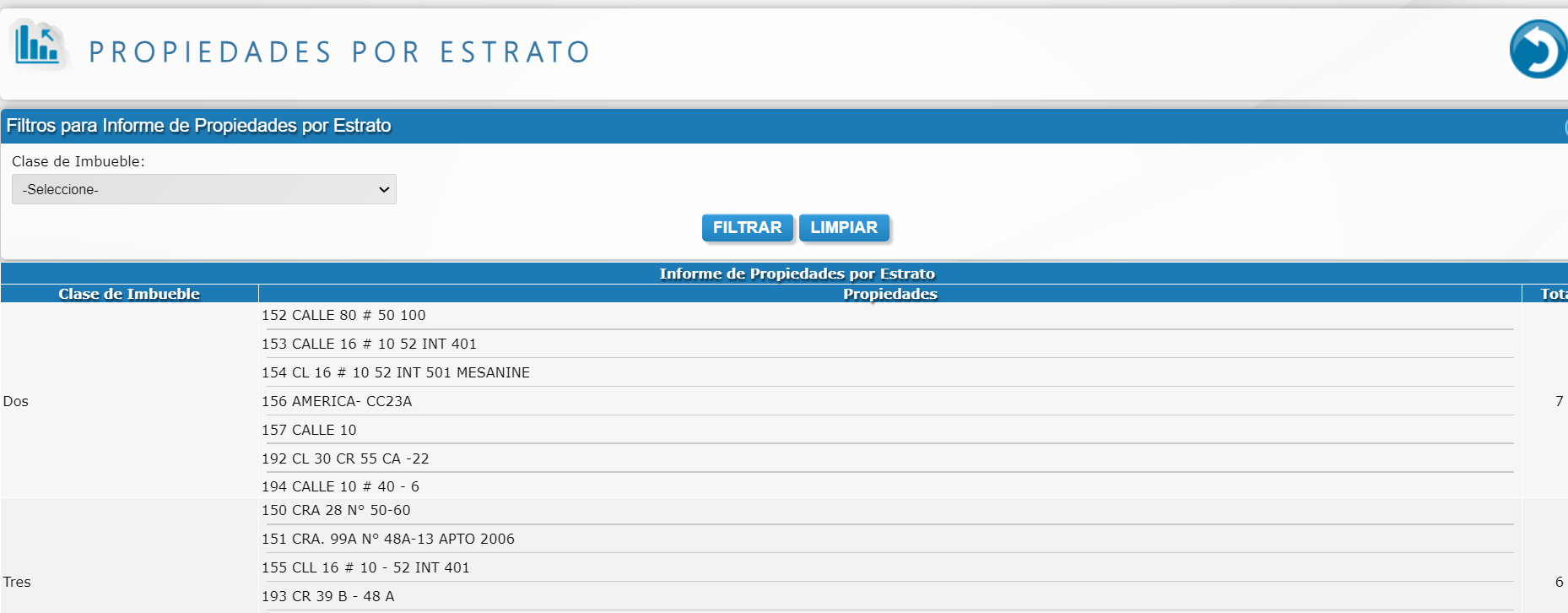Open the Clase de Imbueble dropdown
Image resolution: width=1568 pixels, height=613 pixels.
tap(203, 189)
